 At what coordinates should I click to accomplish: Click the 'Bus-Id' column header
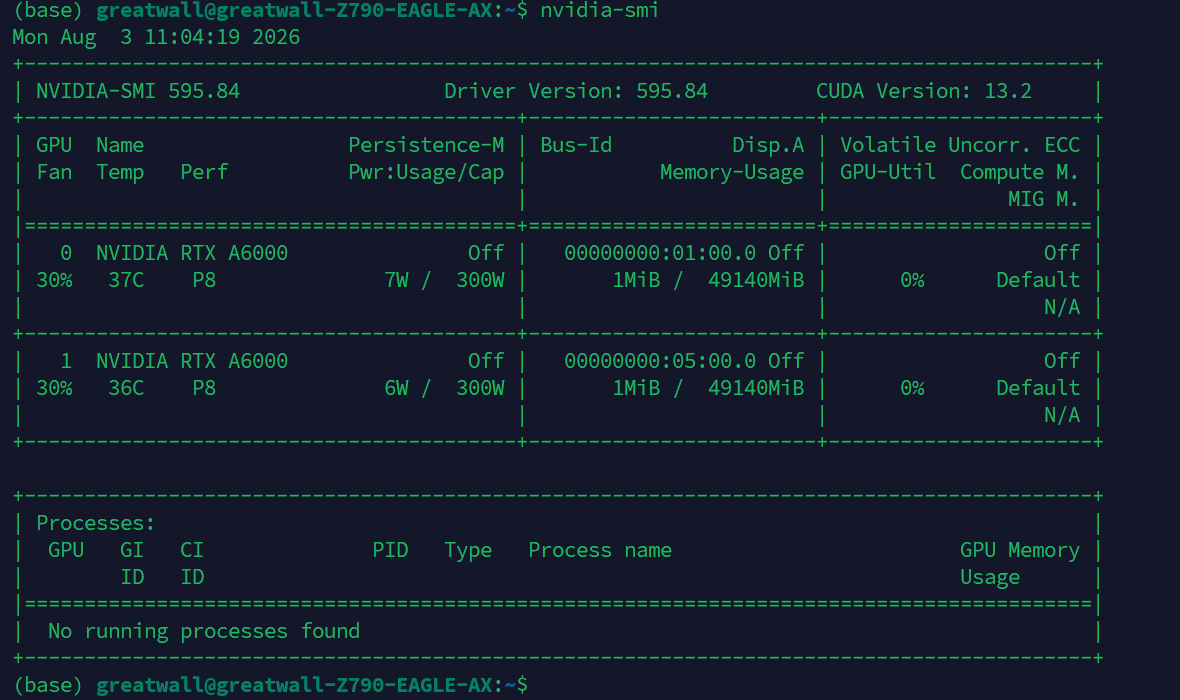[x=576, y=145]
